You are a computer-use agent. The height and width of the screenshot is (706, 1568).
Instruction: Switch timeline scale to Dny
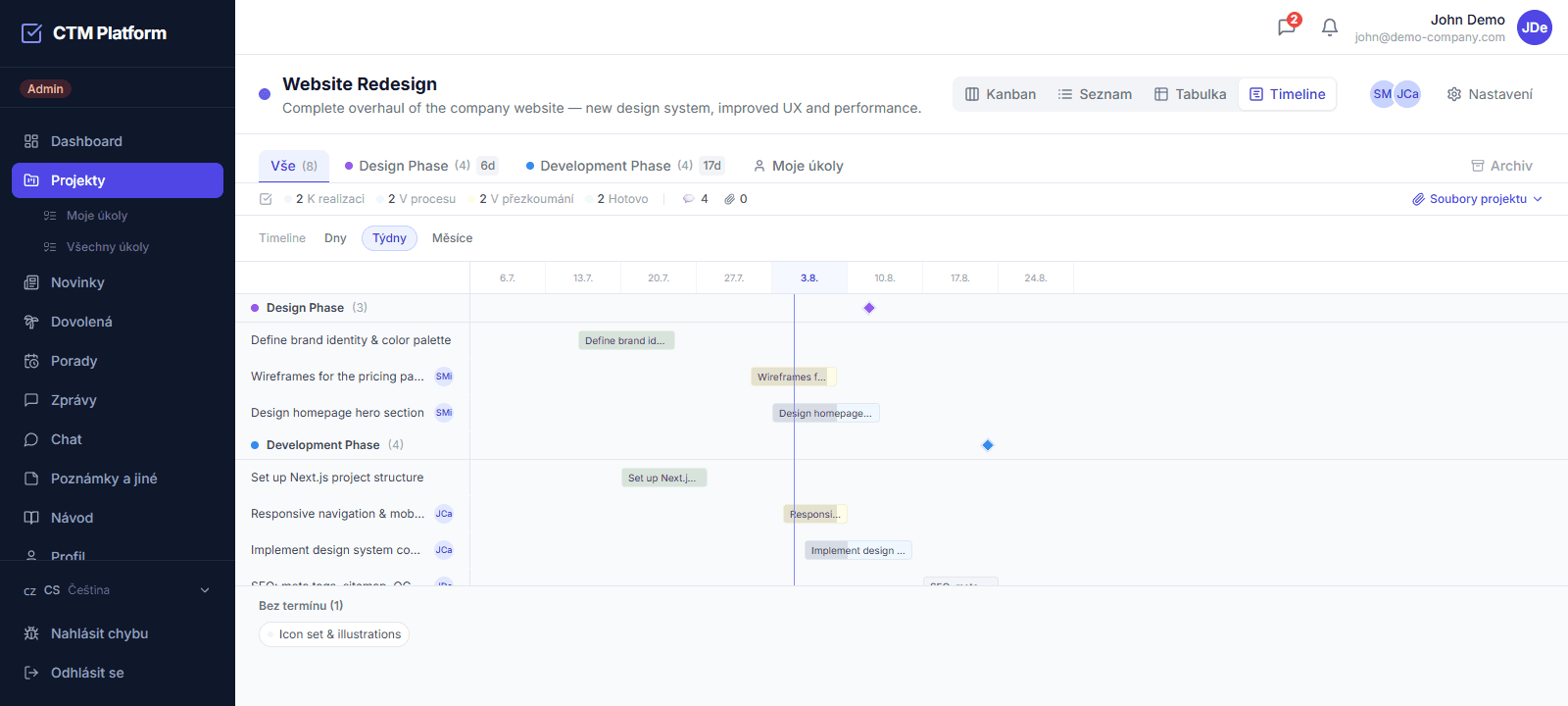click(335, 238)
